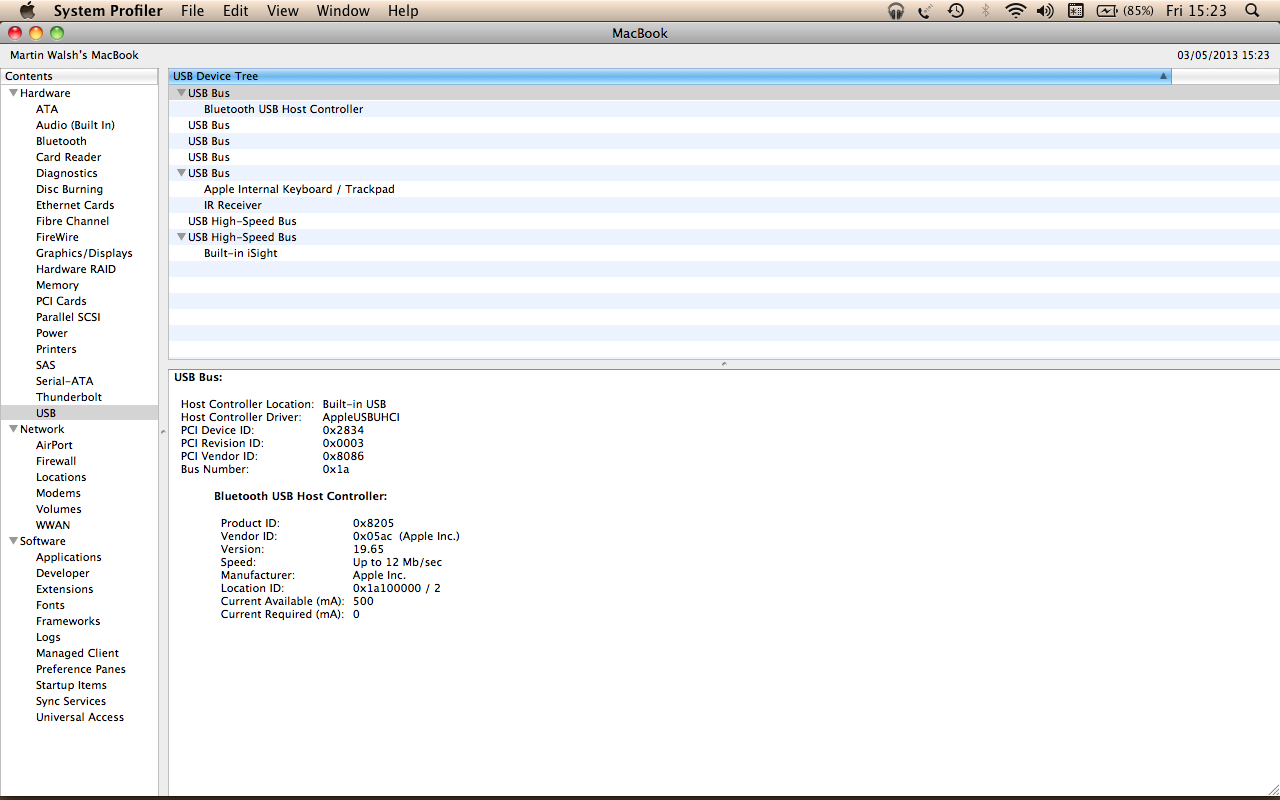Select the USB sidebar entry

pyautogui.click(x=79, y=413)
